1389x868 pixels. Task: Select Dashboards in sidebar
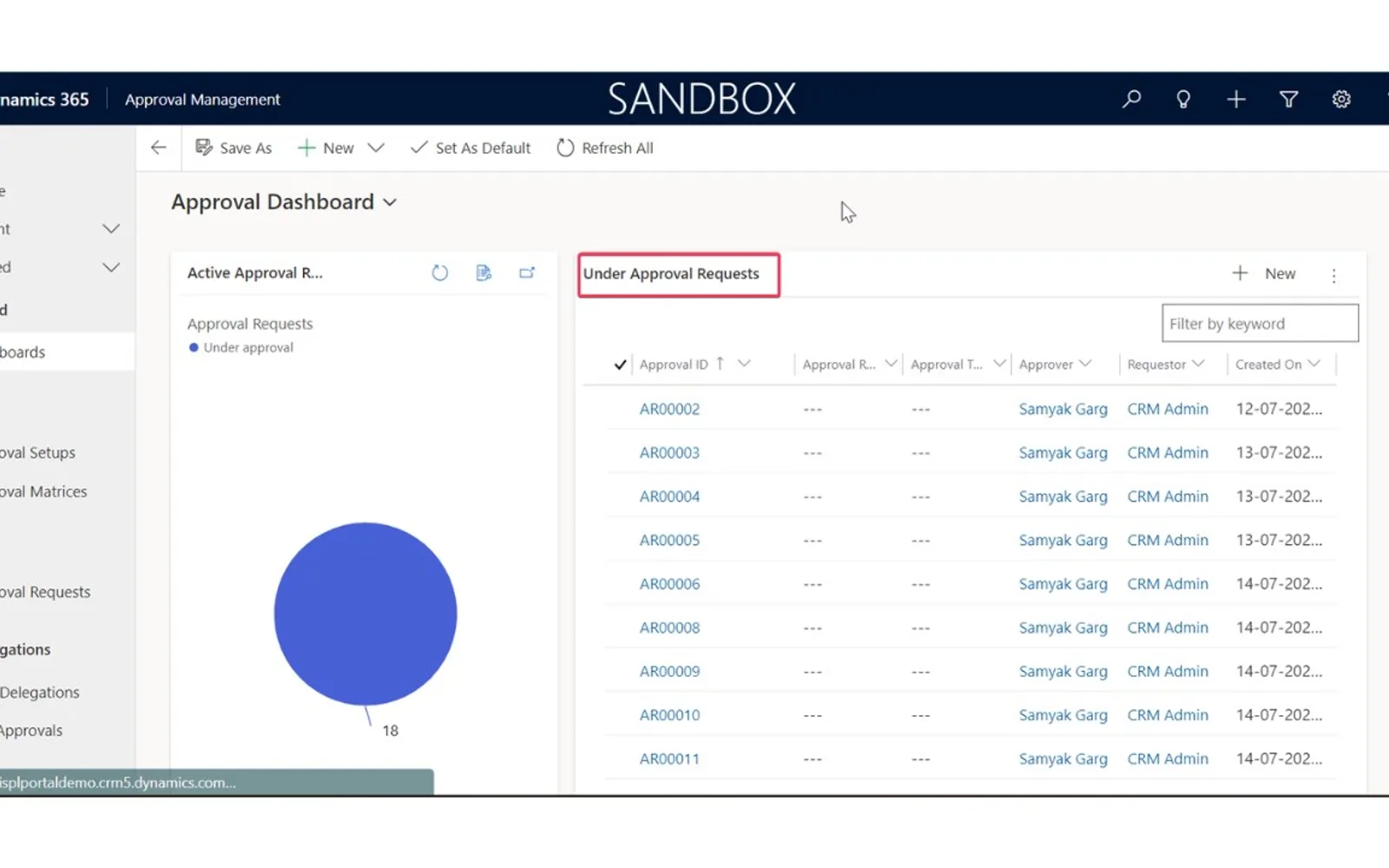pyautogui.click(x=67, y=352)
